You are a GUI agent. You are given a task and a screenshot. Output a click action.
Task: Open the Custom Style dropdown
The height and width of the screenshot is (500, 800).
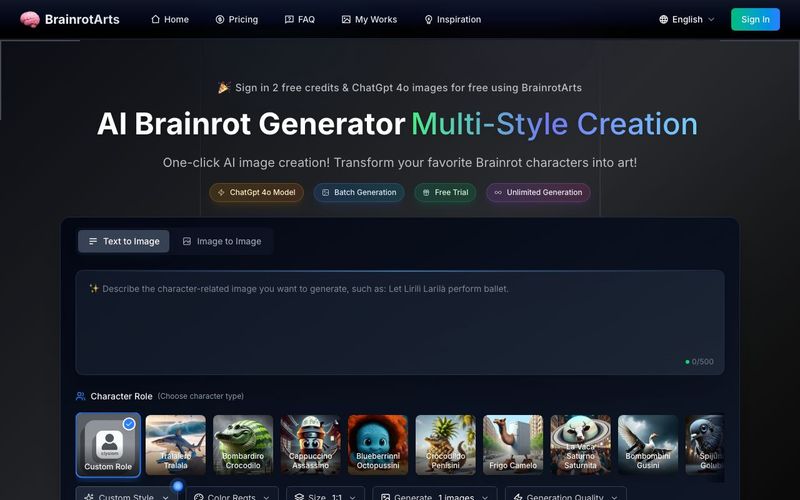127,494
